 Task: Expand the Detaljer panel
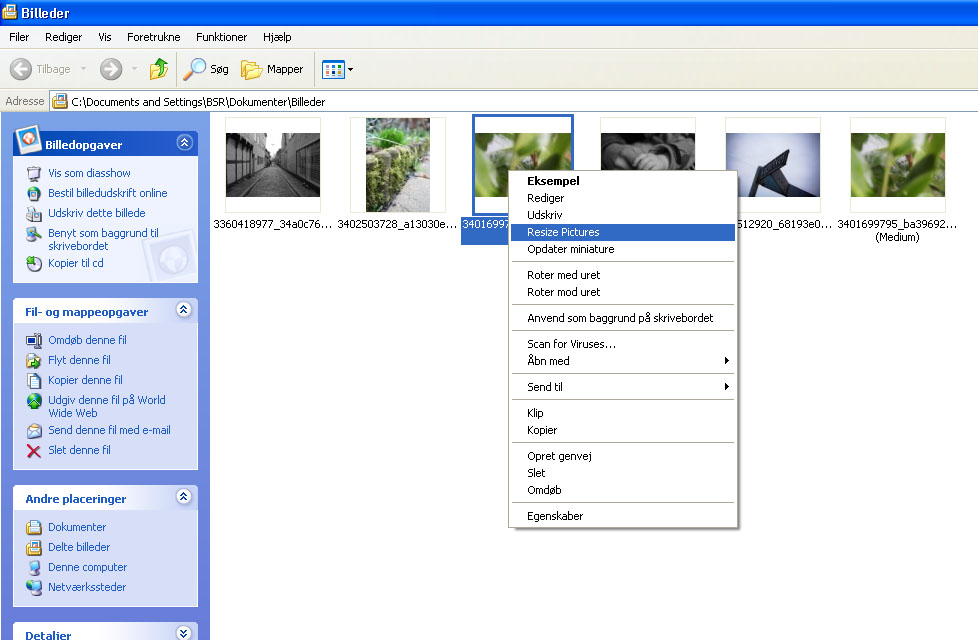(183, 633)
